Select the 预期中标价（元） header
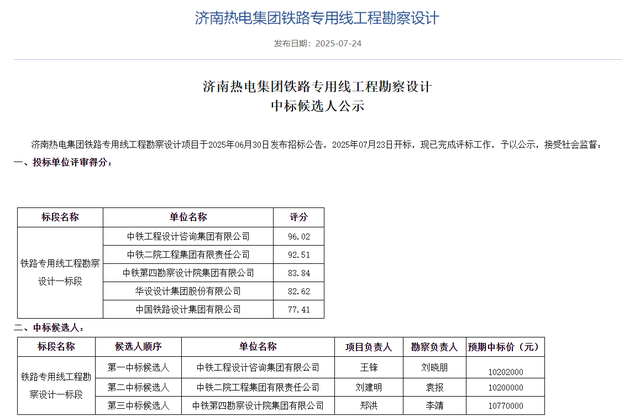 point(505,347)
